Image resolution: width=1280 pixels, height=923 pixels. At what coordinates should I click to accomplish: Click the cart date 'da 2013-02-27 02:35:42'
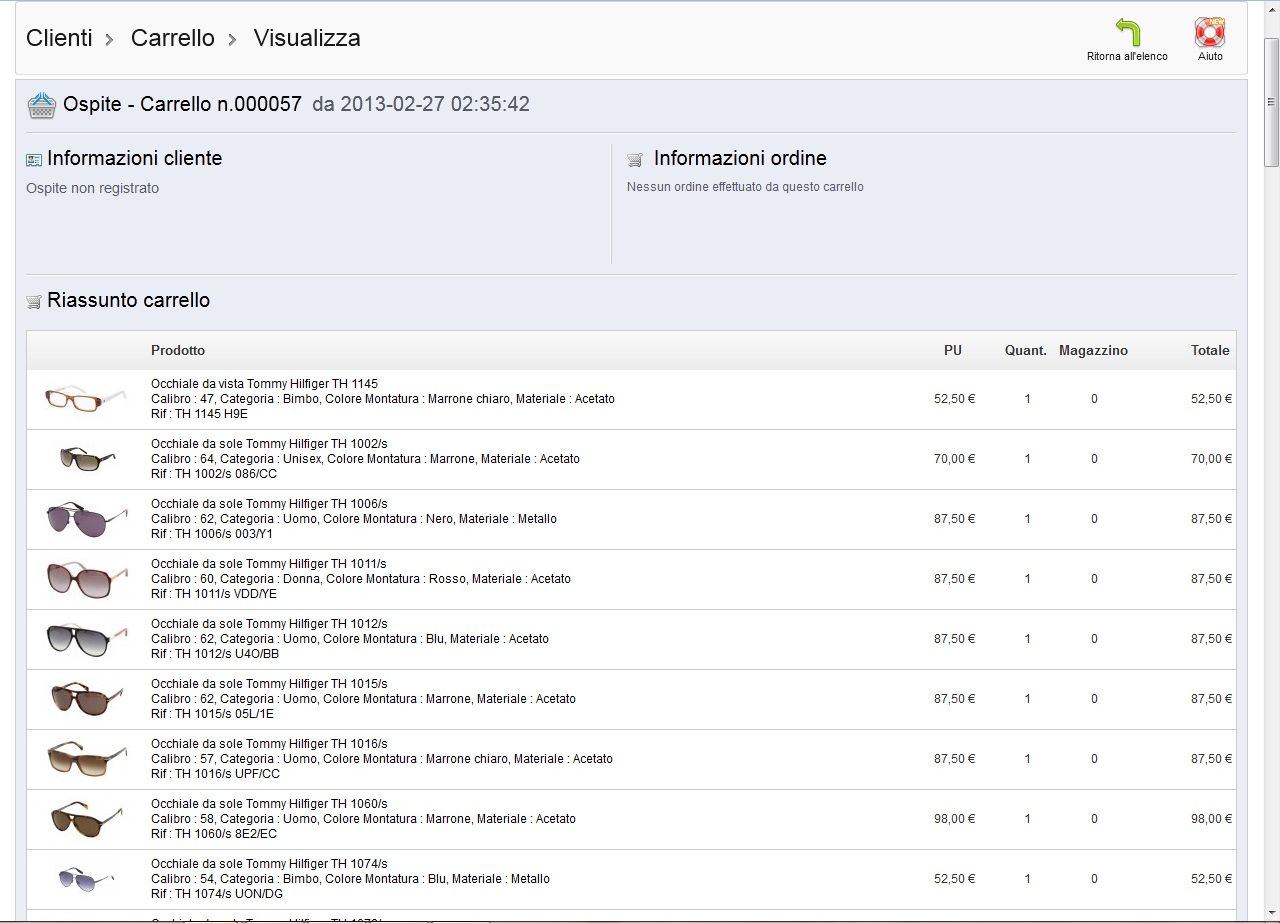point(421,104)
